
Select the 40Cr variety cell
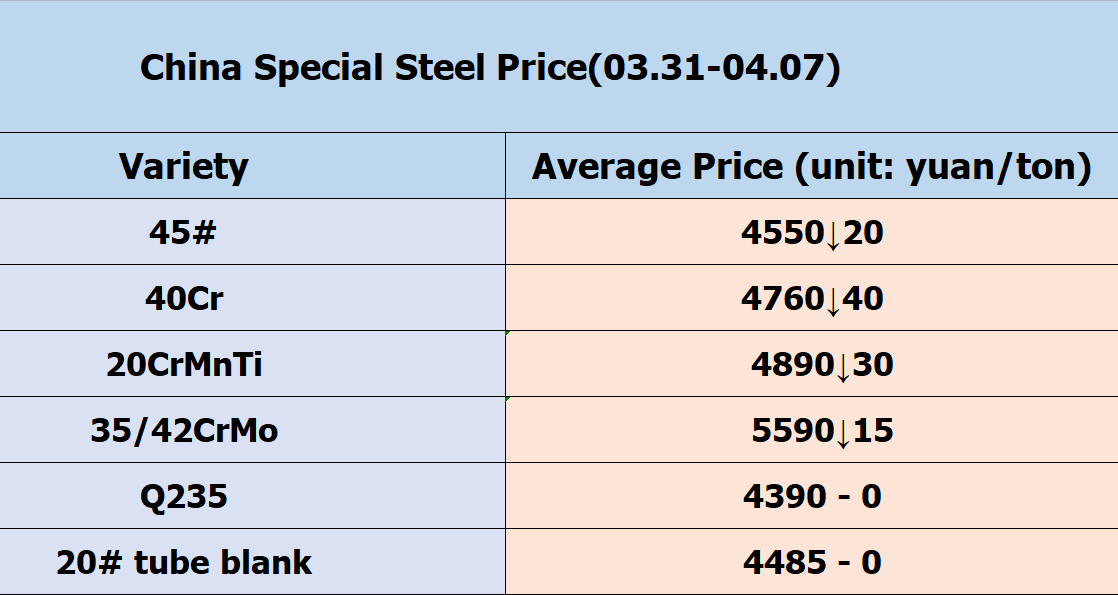point(183,298)
